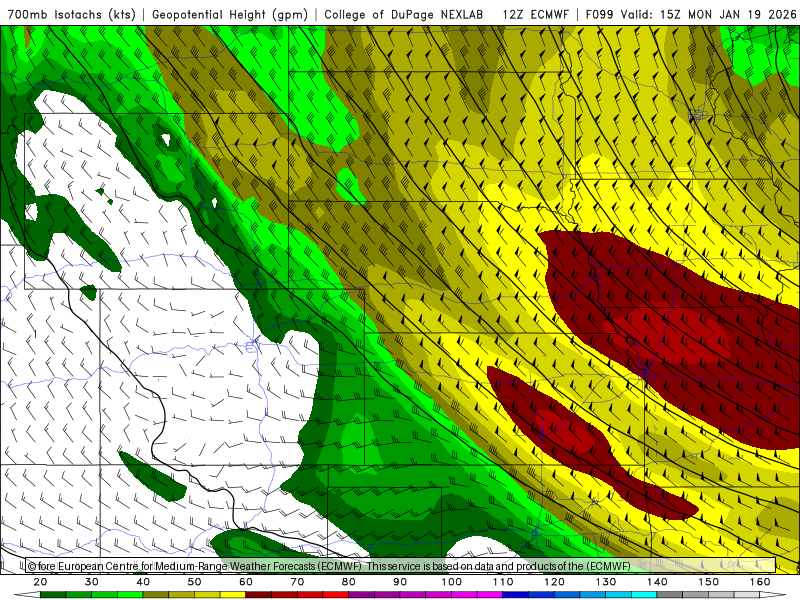Viewport: 800px width, 600px height.
Task: Click the bright yellow legend swatch just before 60
Action: coord(233,595)
